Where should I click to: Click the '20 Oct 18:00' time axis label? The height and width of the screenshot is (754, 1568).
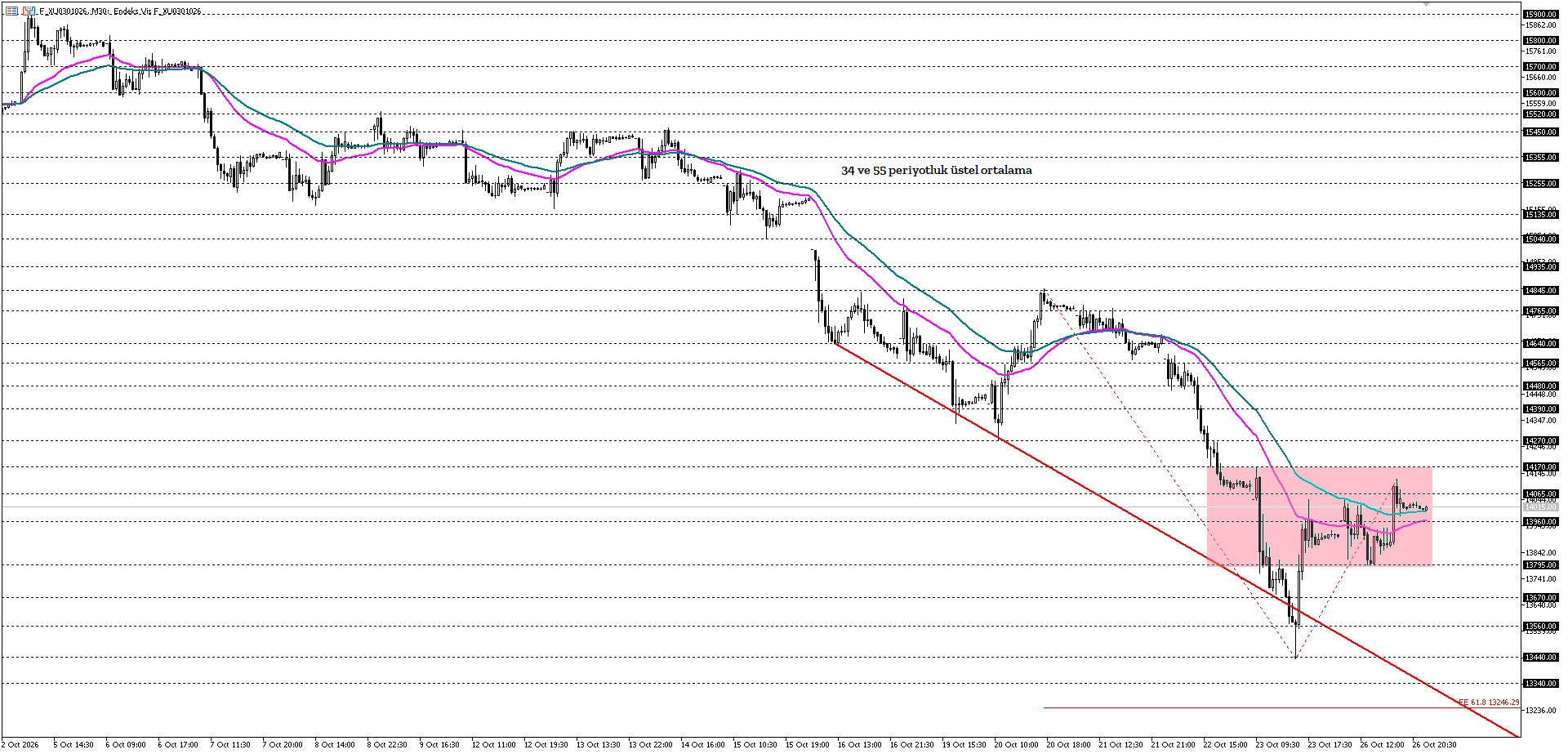[x=1068, y=745]
